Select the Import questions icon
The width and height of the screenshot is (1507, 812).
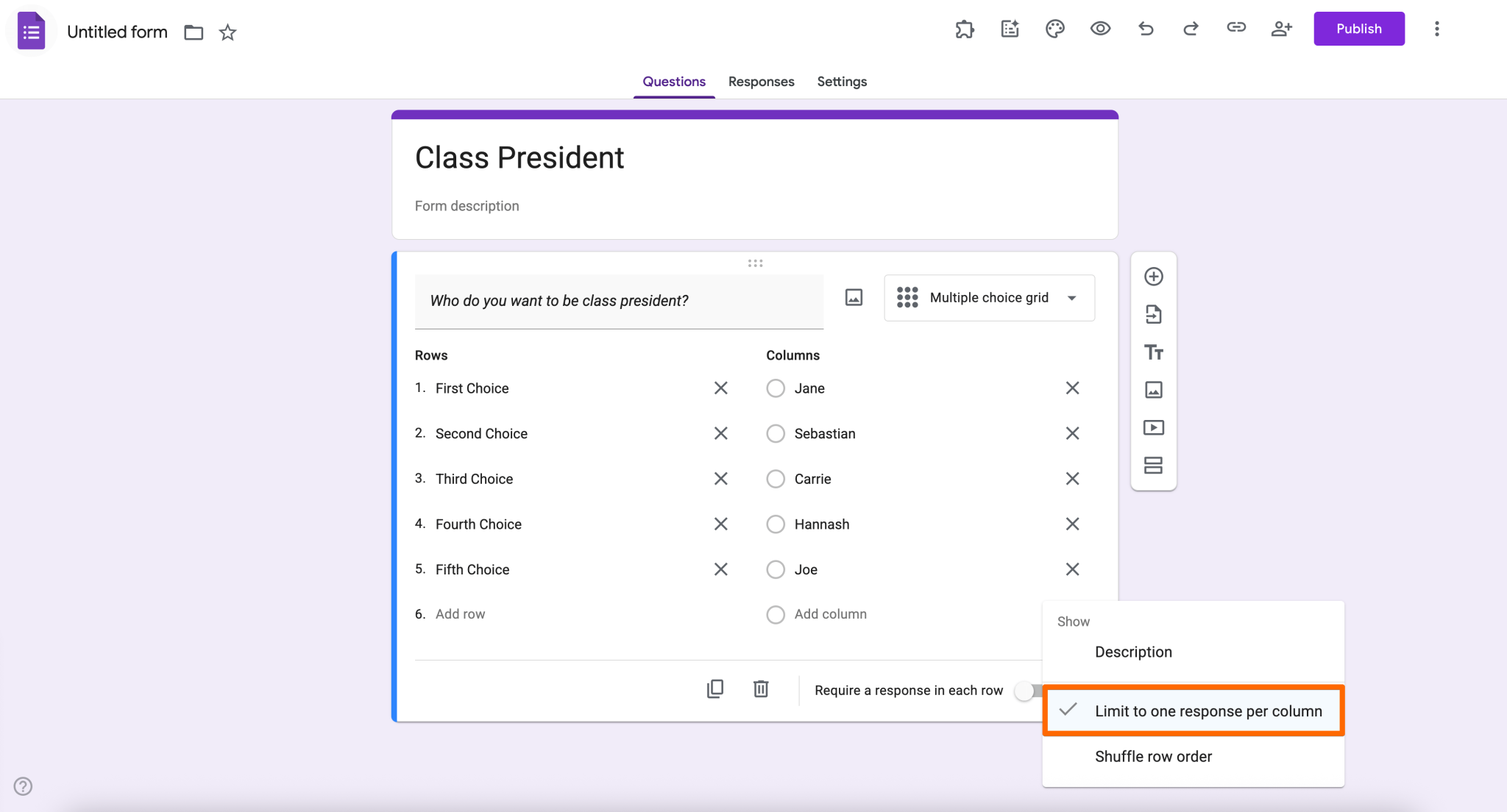tap(1153, 314)
